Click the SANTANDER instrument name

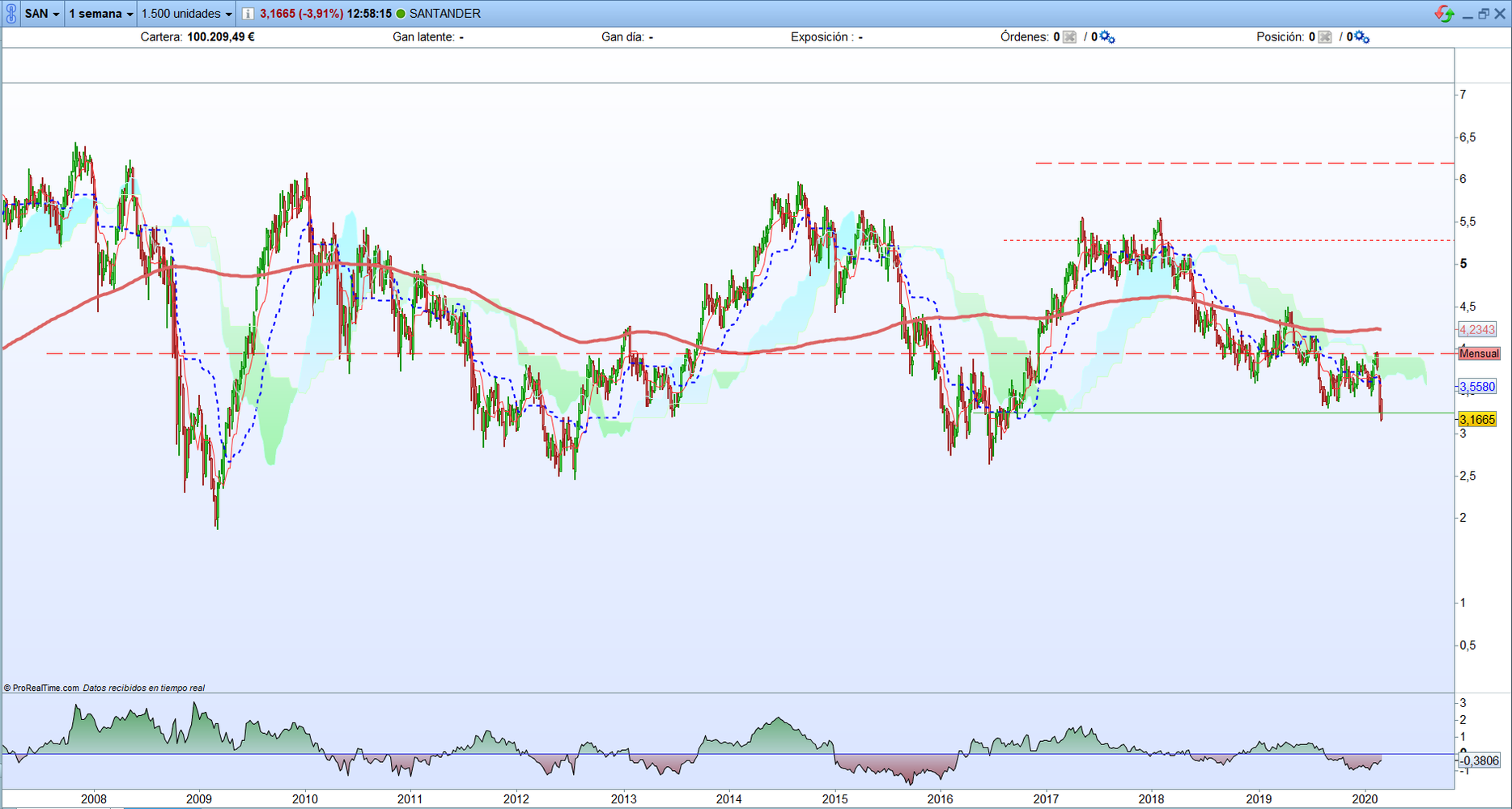point(445,14)
